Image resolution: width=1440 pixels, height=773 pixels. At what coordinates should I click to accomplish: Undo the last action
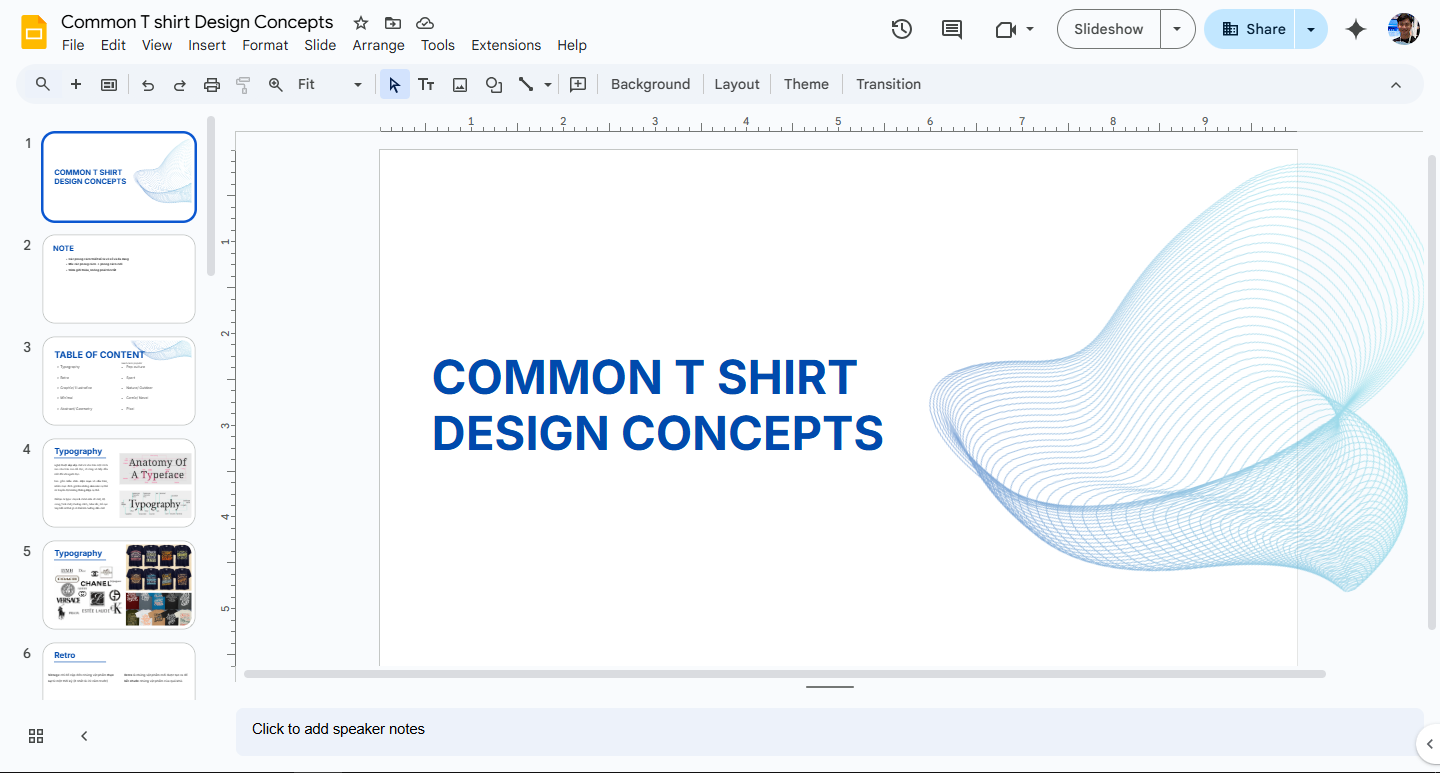coord(148,85)
